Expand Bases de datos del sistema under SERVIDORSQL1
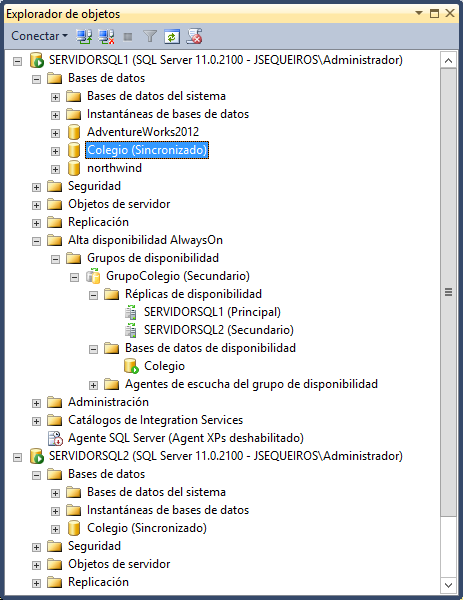The image size is (463, 600). point(55,97)
